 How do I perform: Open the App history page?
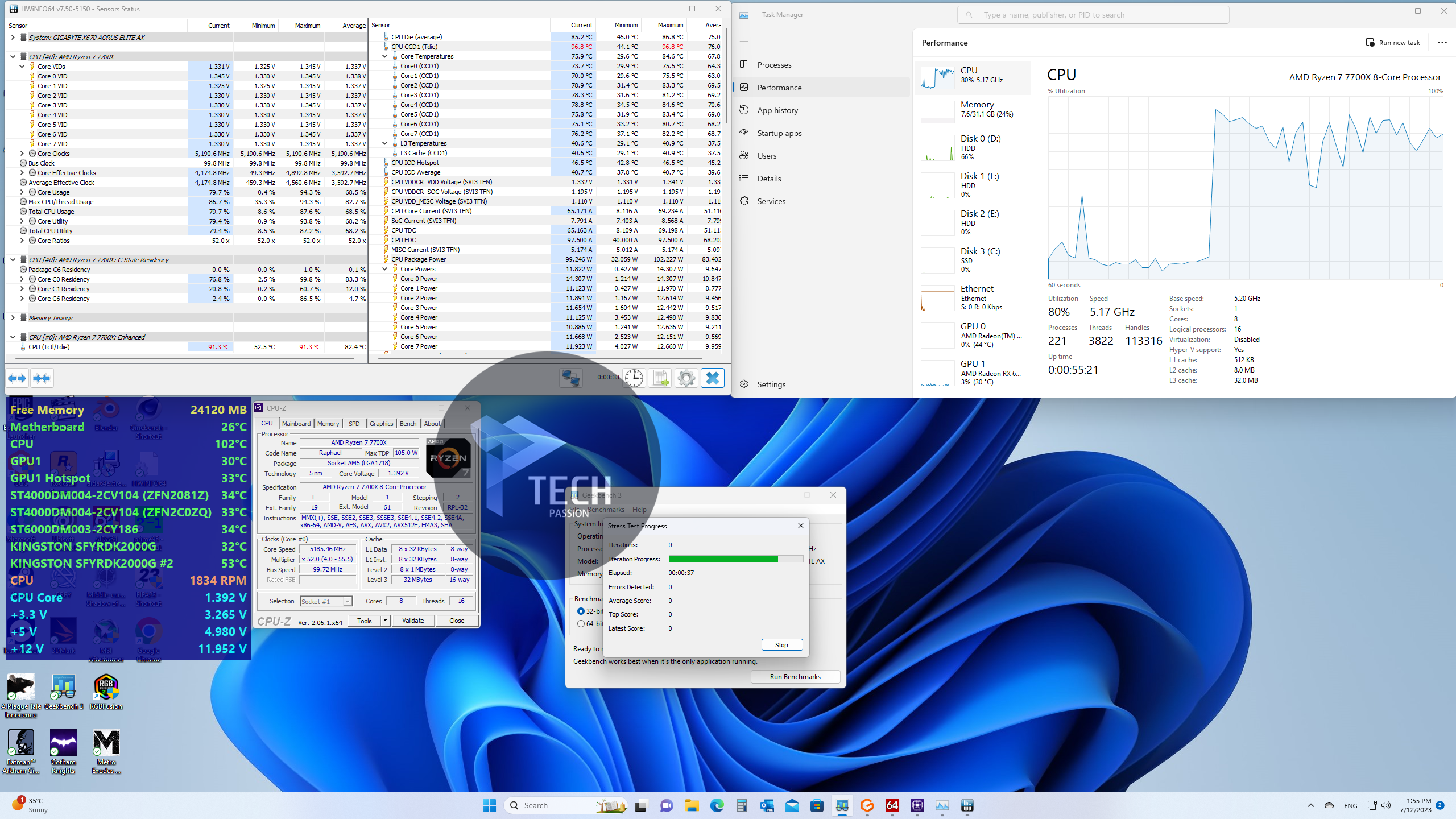coord(777,110)
